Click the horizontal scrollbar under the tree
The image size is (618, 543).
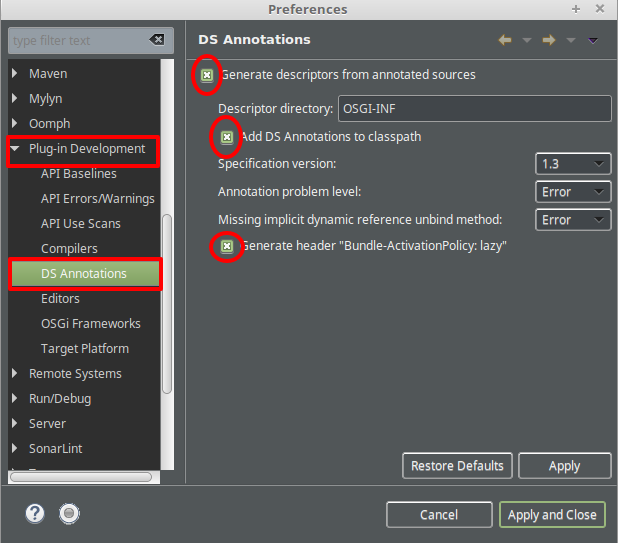pos(81,477)
